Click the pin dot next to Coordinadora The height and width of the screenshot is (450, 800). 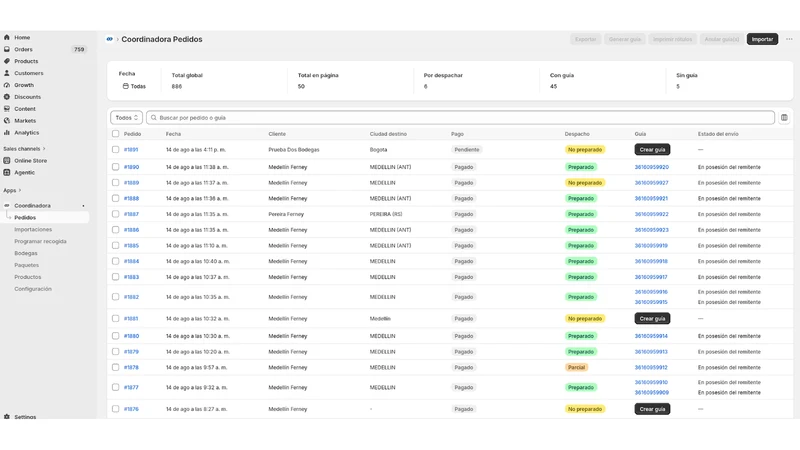coord(83,206)
